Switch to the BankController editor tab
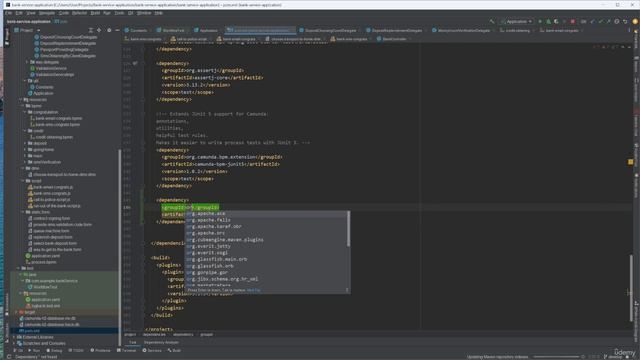This screenshot has width=640, height=360. tap(394, 39)
